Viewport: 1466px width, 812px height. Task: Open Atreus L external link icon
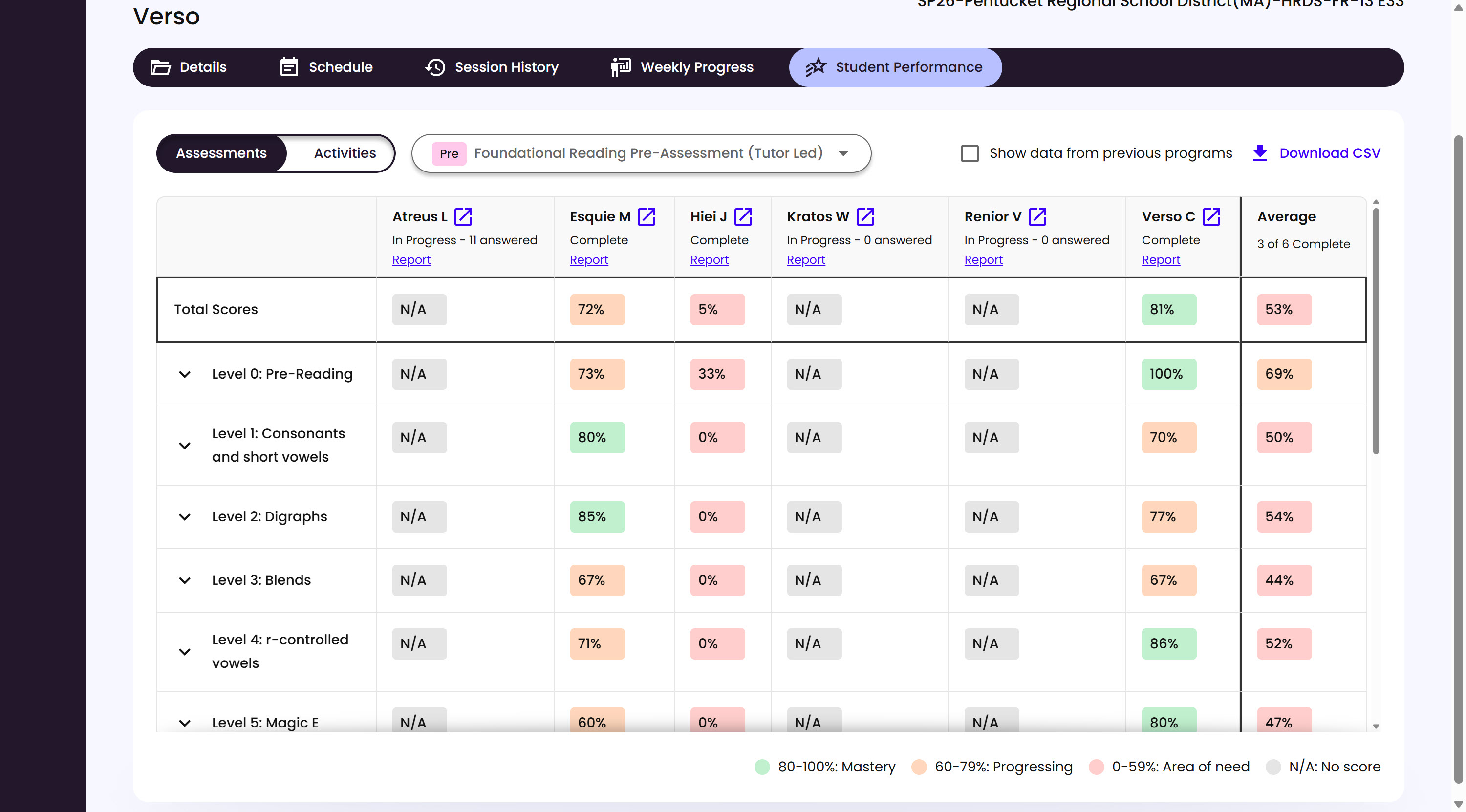pos(463,216)
